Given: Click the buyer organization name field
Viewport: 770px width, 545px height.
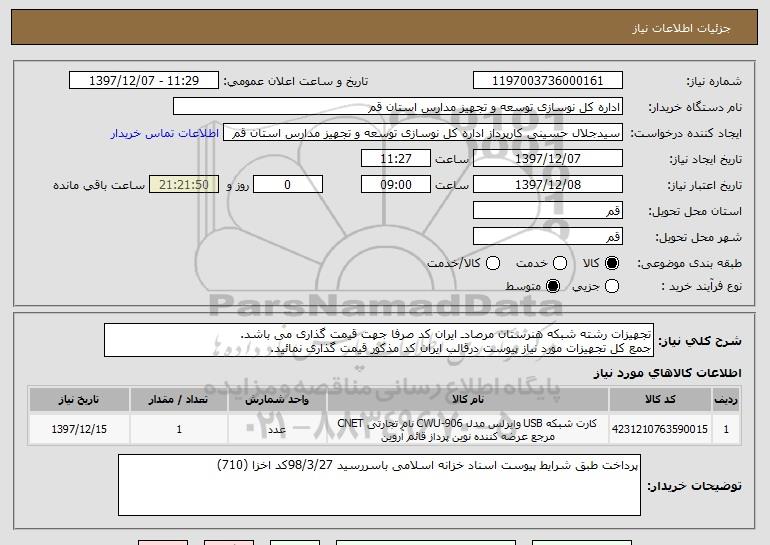Looking at the screenshot, I should (398, 107).
